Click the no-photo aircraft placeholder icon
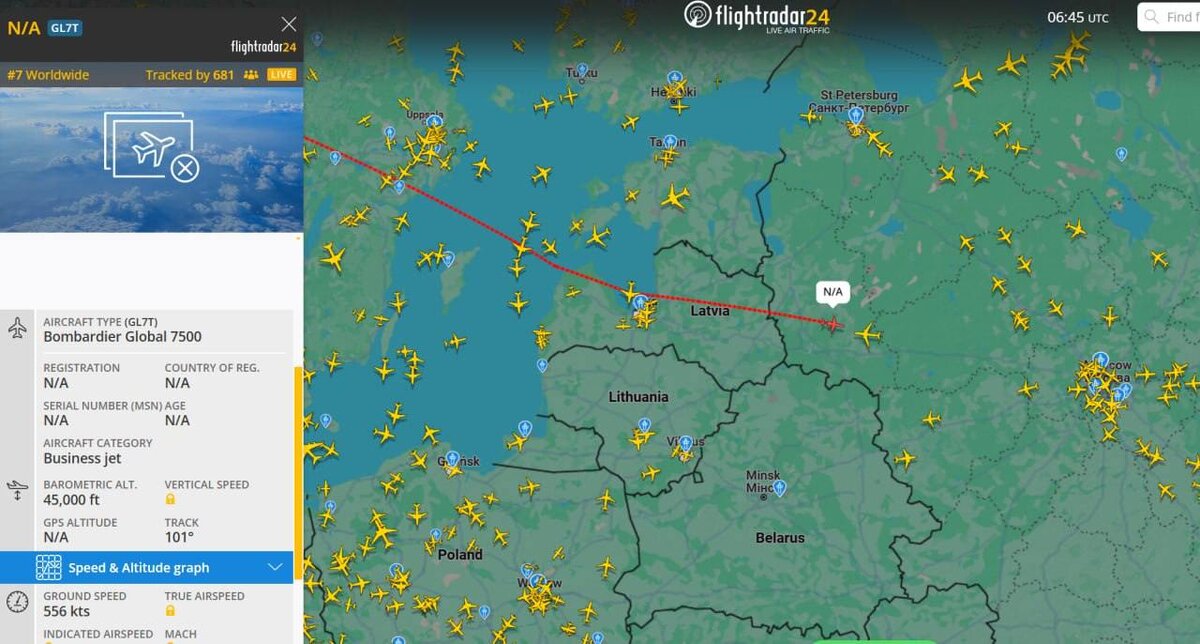 click(151, 150)
